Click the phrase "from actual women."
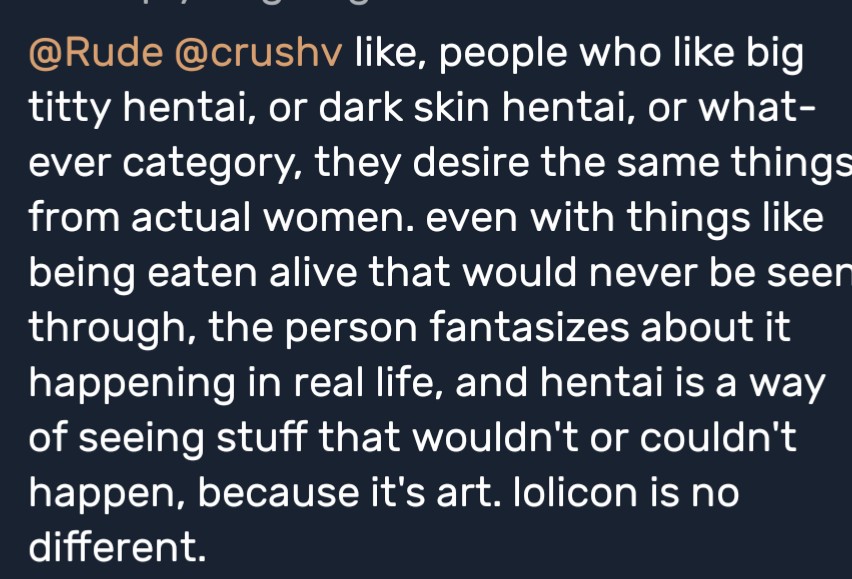 [219, 218]
